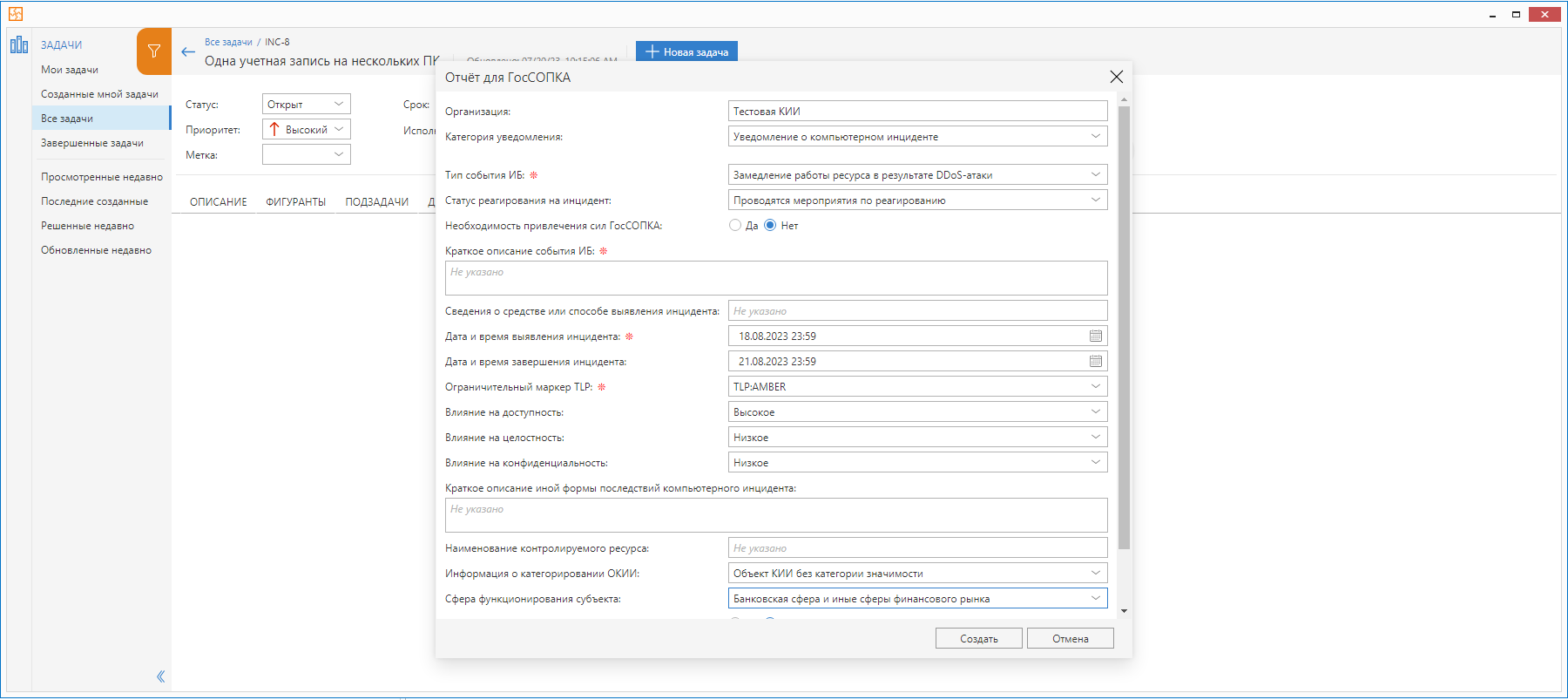Click the orange filter funnel icon
The image size is (1568, 700).
154,51
